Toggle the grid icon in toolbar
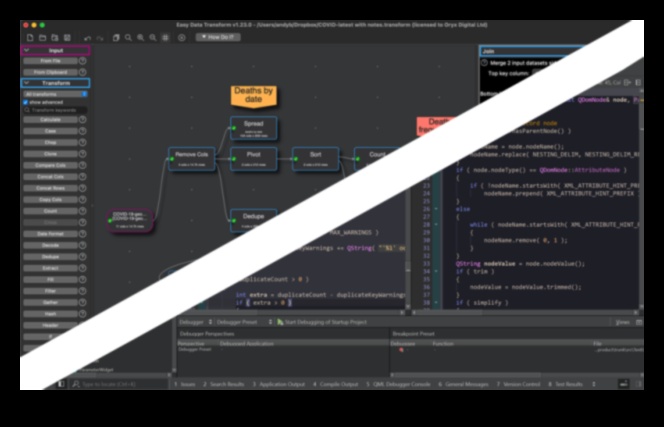Image resolution: width=664 pixels, height=427 pixels. 164,37
